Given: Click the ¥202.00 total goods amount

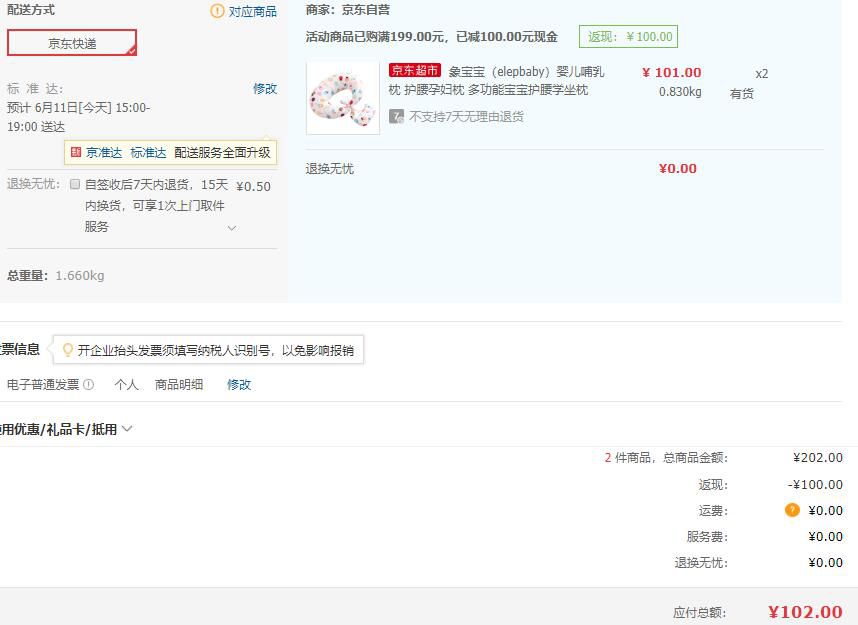Looking at the screenshot, I should point(818,458).
